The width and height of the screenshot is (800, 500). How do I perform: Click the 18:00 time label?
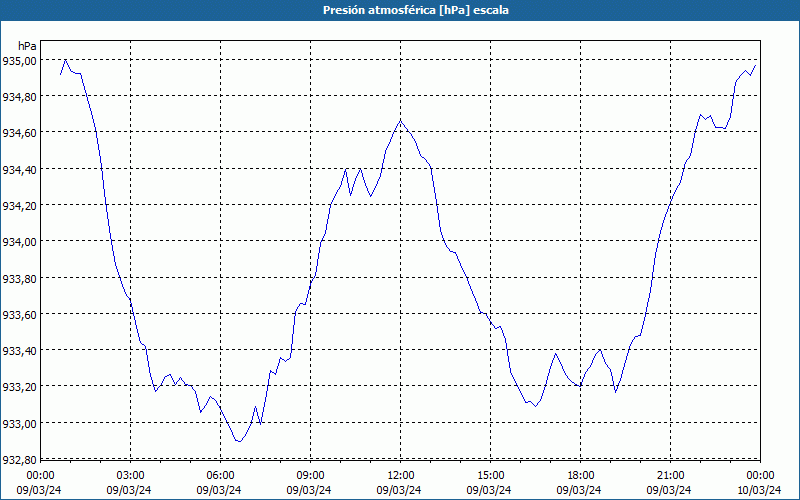click(x=581, y=476)
